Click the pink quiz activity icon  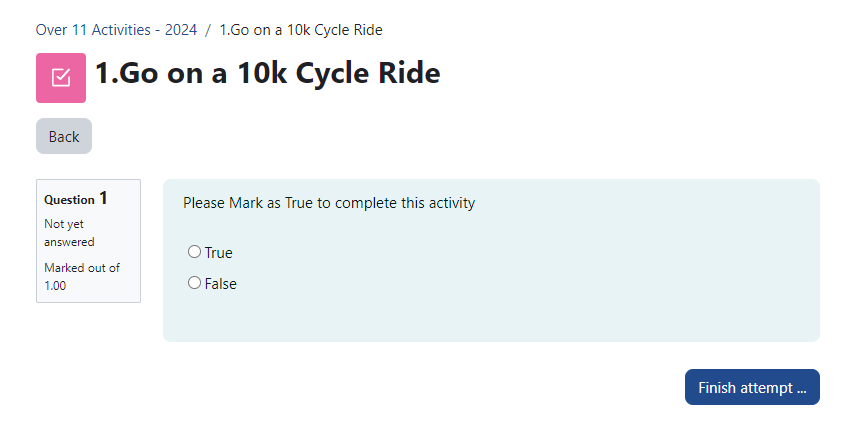click(x=61, y=78)
